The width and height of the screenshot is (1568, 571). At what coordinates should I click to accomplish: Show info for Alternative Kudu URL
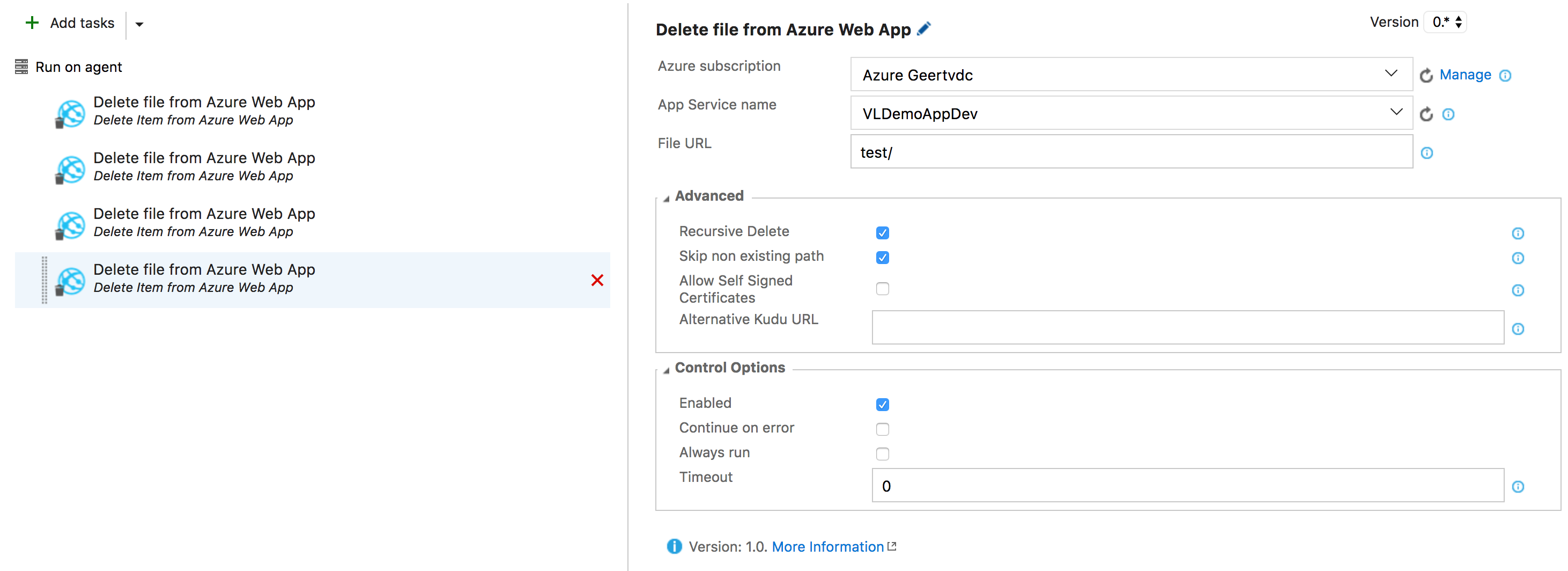1518,329
